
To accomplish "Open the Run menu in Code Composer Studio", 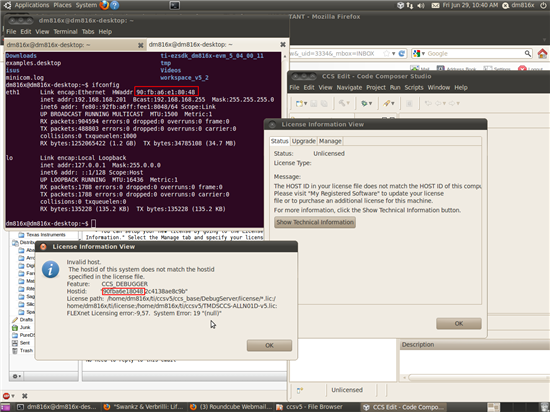I will (x=395, y=87).
